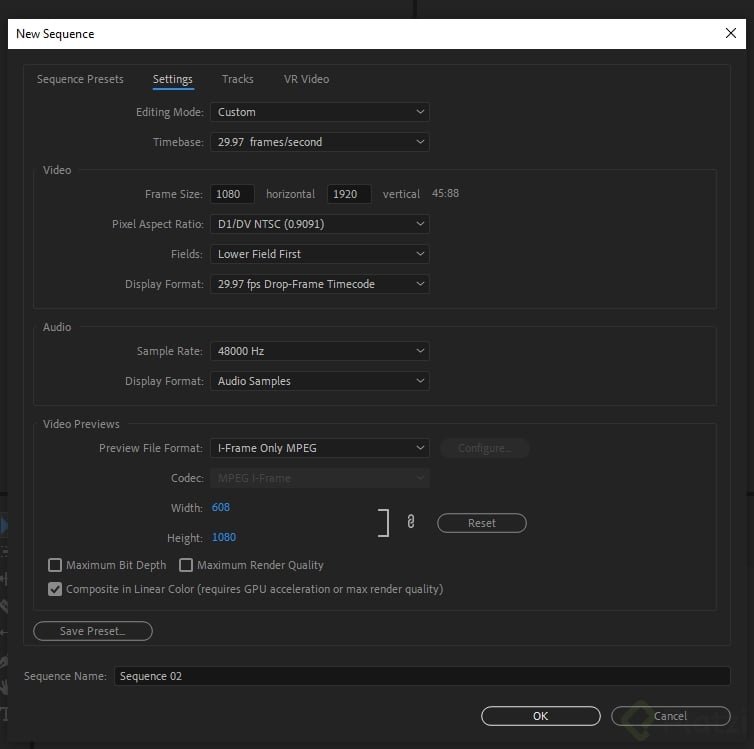Open the VR Video tab
The height and width of the screenshot is (749, 754).
(306, 79)
